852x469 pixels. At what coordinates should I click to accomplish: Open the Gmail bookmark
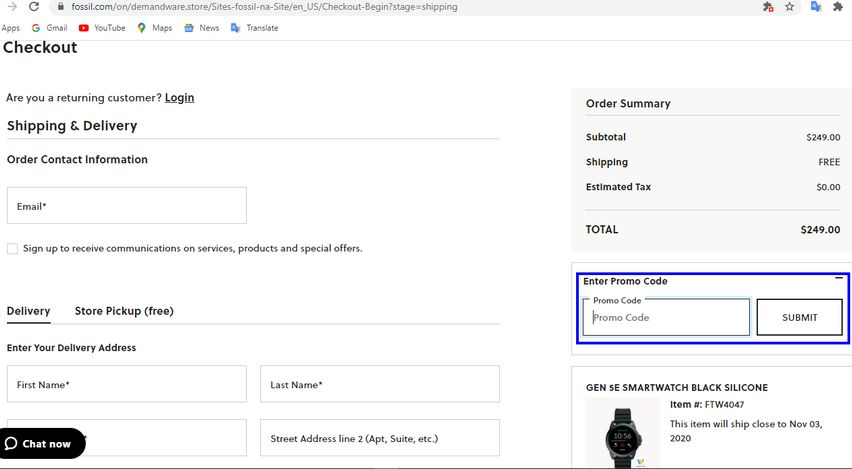click(x=49, y=28)
